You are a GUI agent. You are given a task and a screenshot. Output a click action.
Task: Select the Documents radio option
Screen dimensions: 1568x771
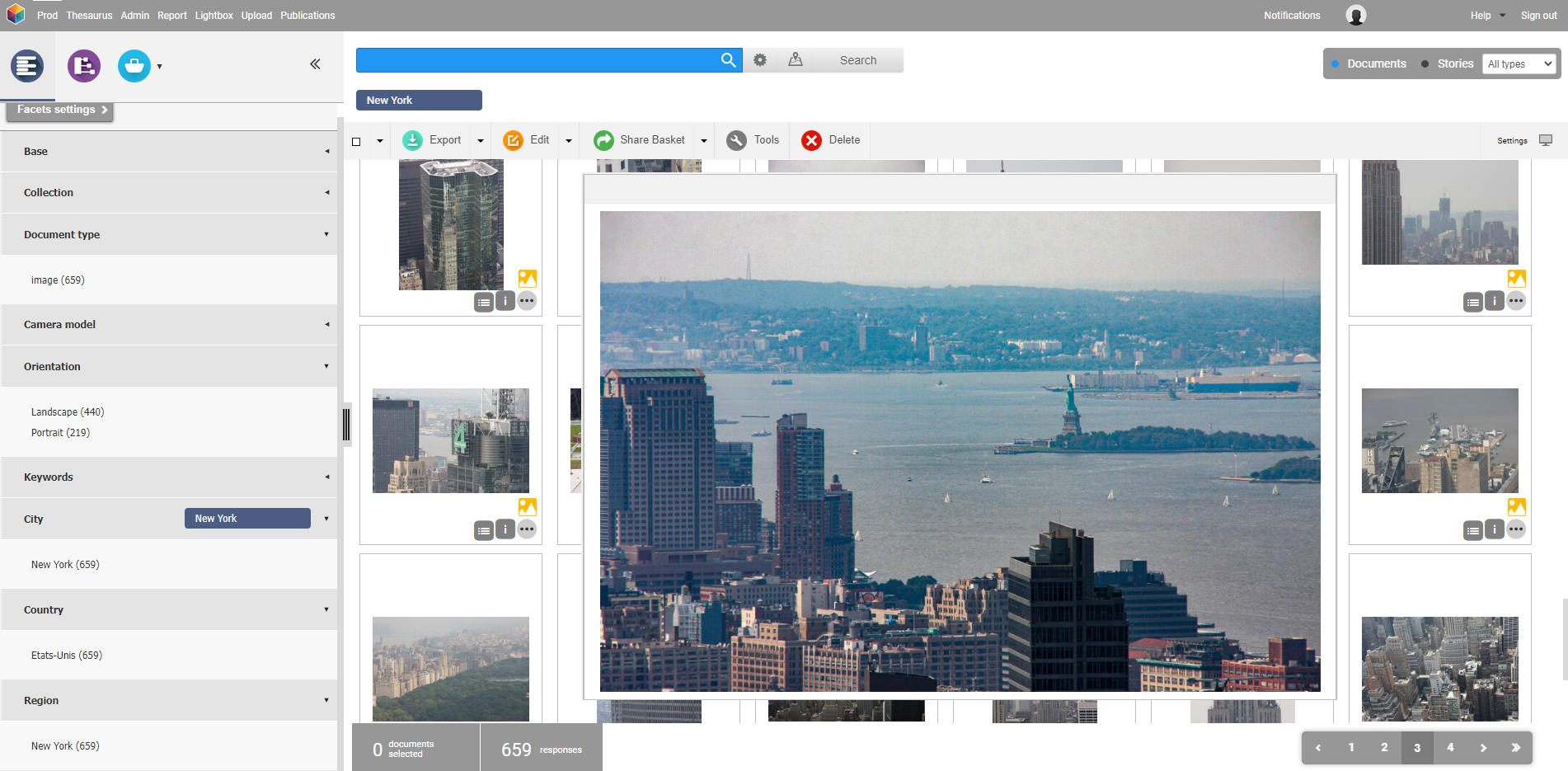click(1336, 63)
